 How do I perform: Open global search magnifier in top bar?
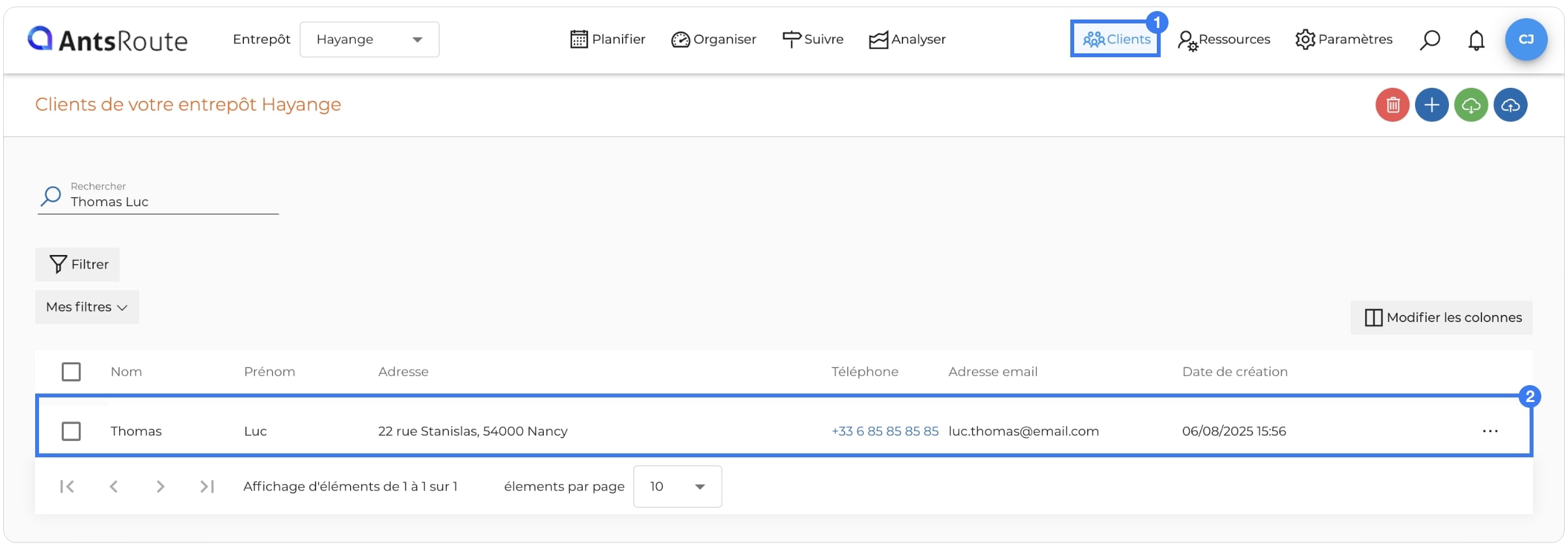[1429, 40]
